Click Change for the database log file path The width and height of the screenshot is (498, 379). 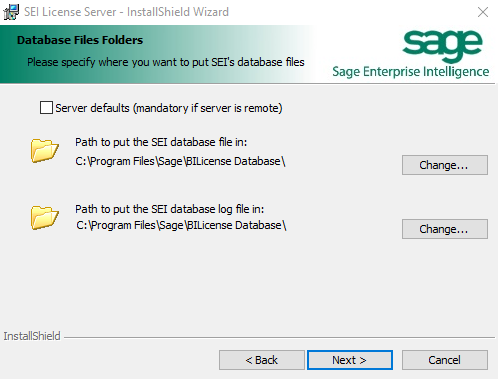click(445, 229)
